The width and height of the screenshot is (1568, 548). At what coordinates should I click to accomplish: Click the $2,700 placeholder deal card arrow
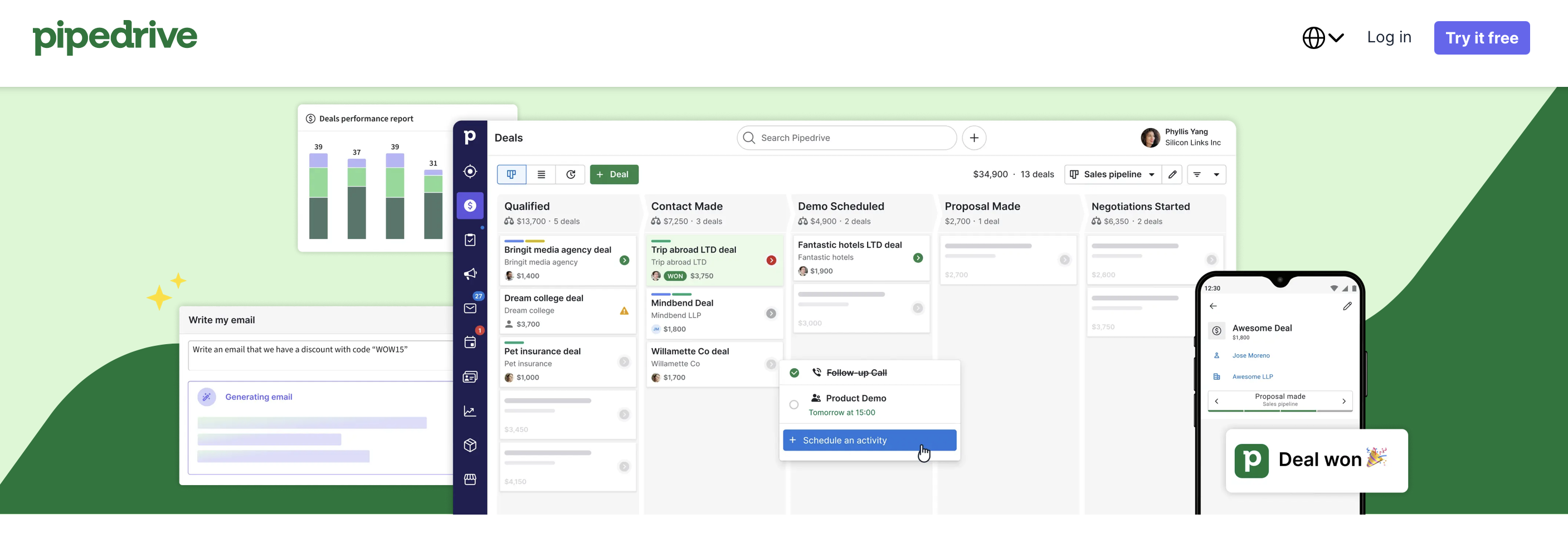[1065, 260]
